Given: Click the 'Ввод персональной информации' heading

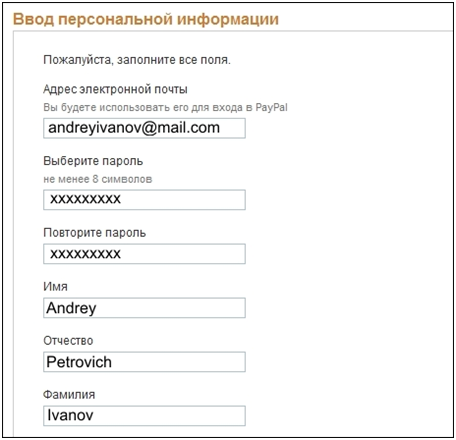Looking at the screenshot, I should [x=146, y=19].
